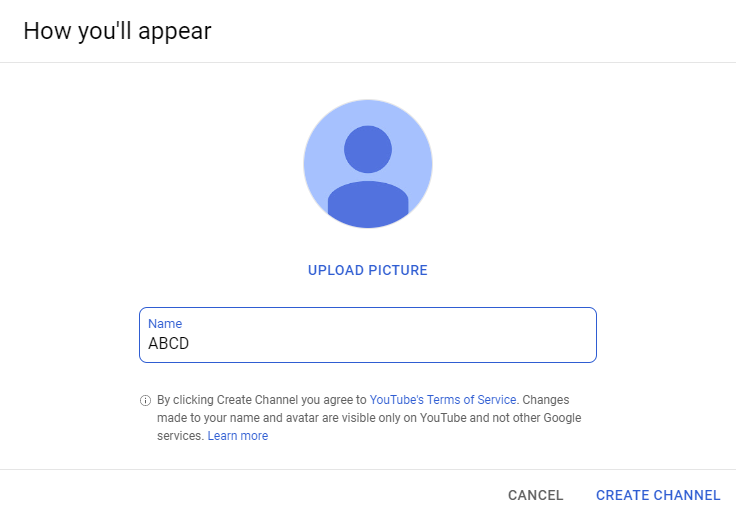Viewport: 736px width, 522px height.
Task: Click the avatar silhouette's head circle
Action: [x=368, y=148]
